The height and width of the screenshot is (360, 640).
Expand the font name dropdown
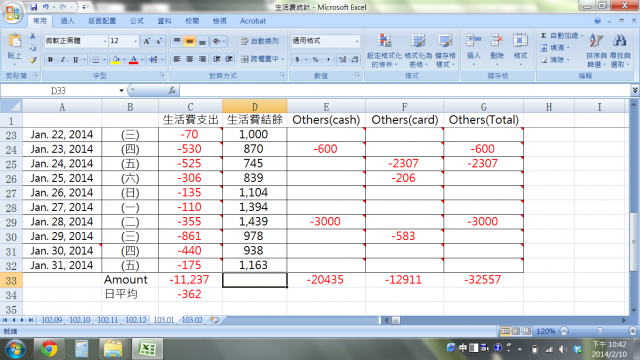(105, 41)
